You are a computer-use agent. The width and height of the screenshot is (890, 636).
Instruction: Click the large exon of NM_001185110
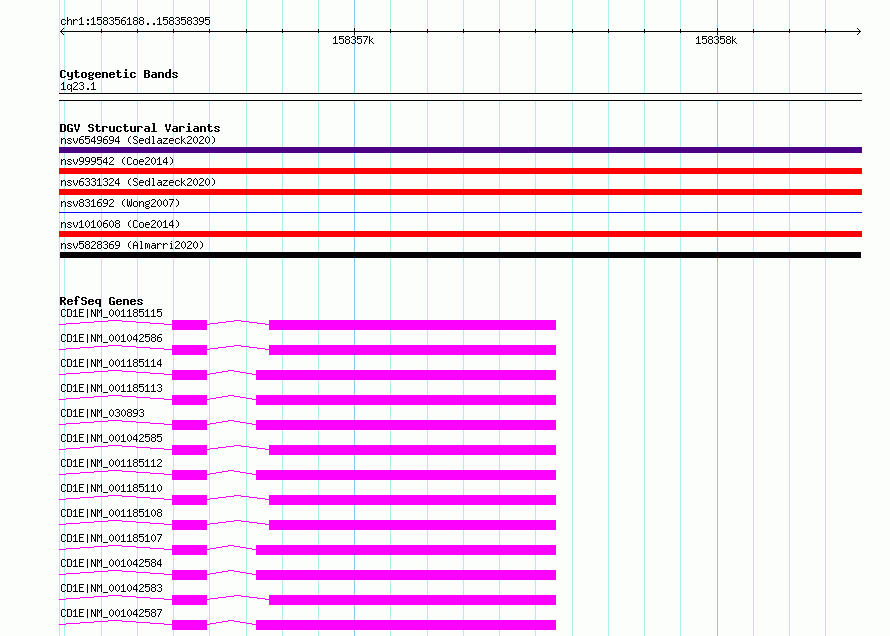click(x=412, y=500)
